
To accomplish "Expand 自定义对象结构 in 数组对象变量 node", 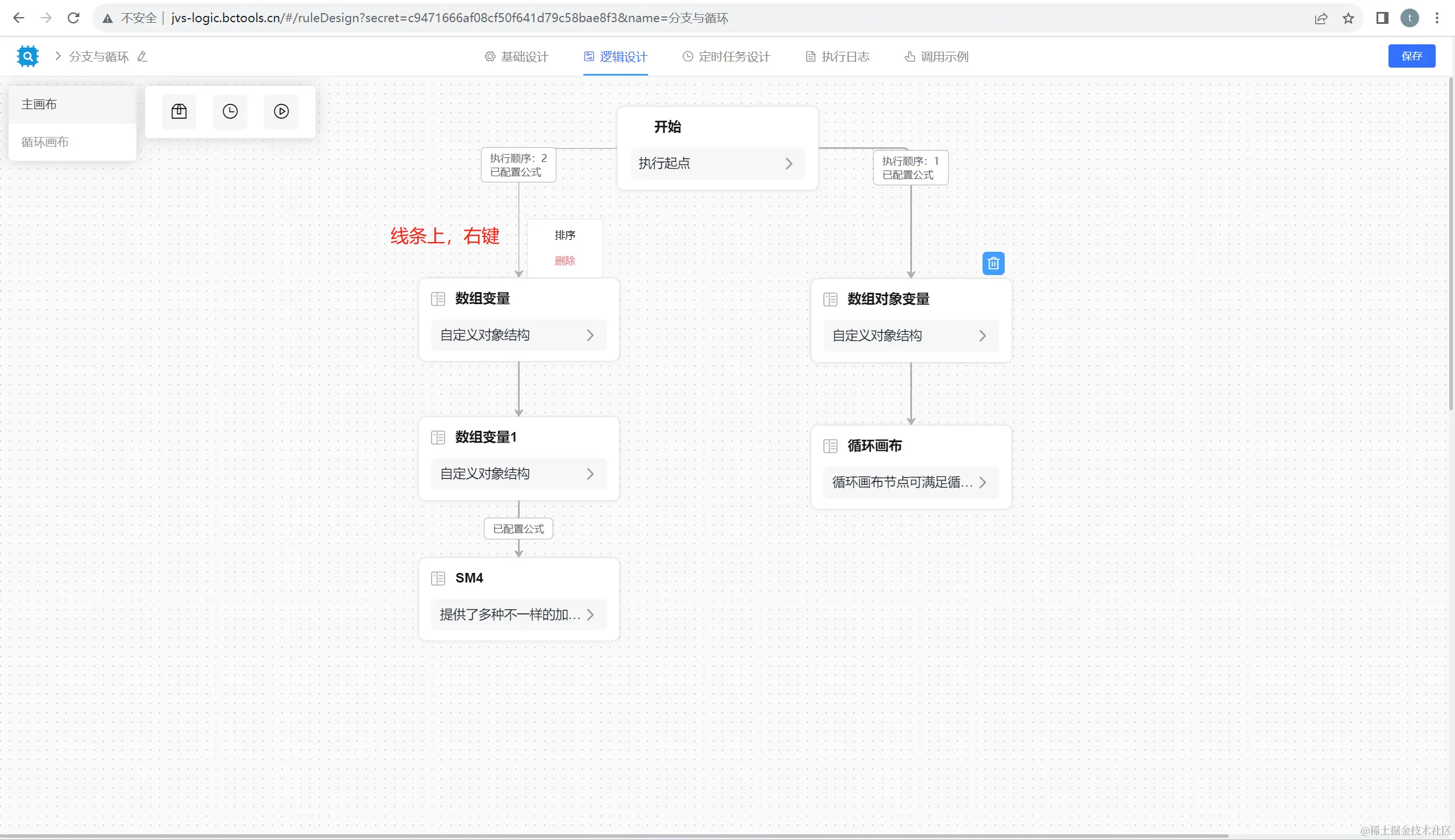I will click(983, 336).
